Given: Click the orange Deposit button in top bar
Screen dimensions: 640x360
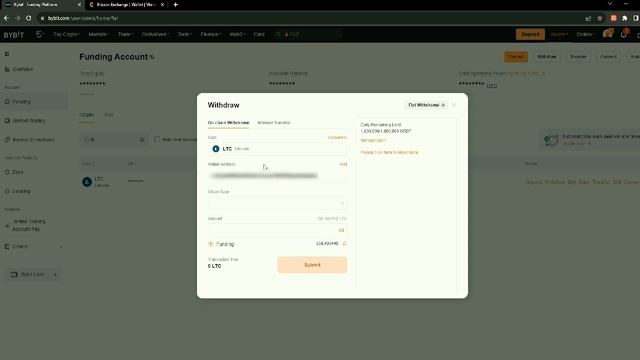Looking at the screenshot, I should 530,34.
